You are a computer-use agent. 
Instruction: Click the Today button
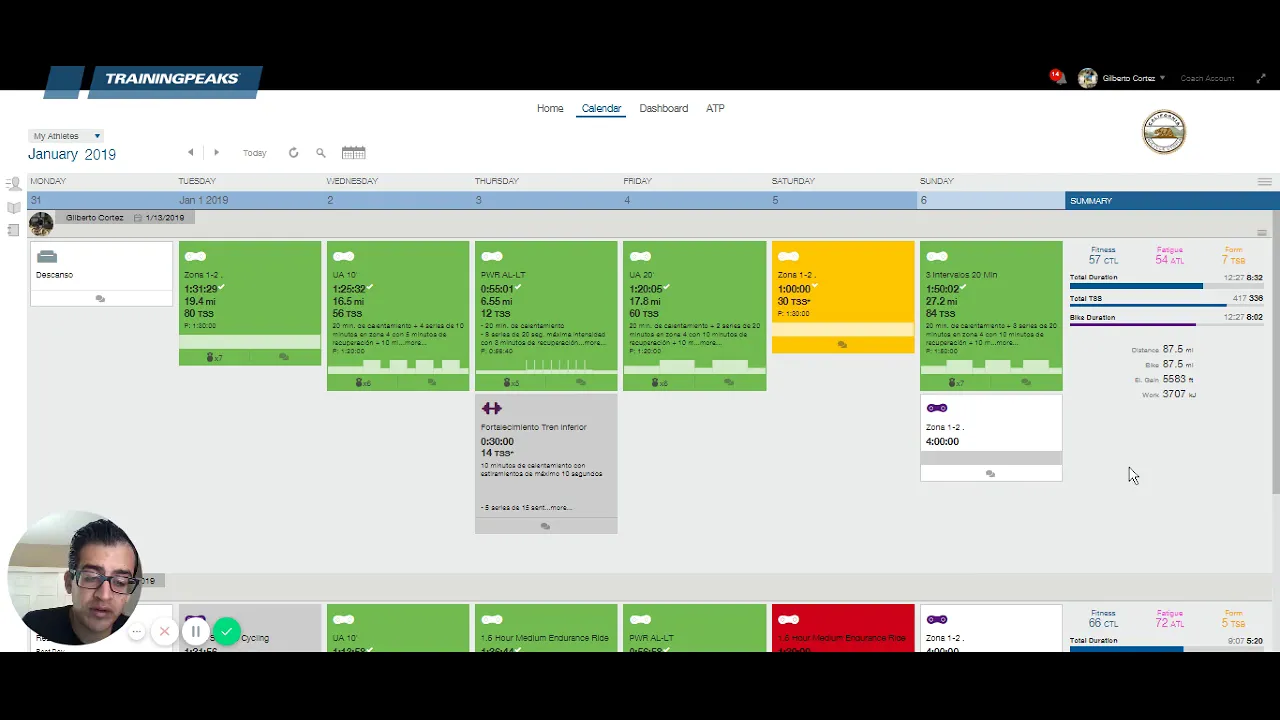[255, 153]
